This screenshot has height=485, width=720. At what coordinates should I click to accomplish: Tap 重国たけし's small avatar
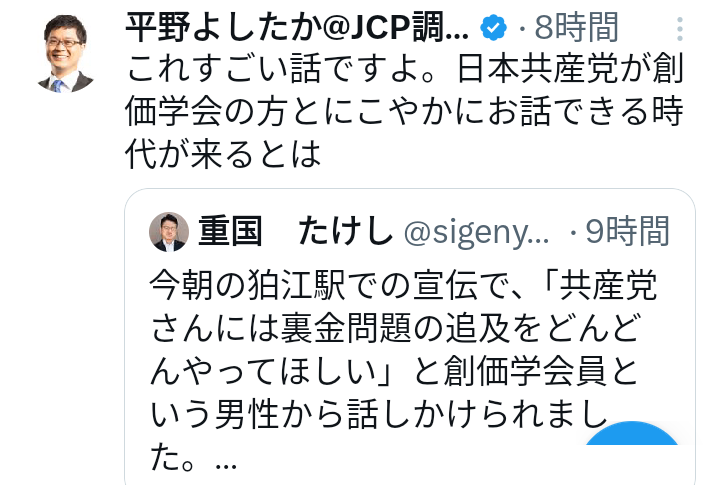tap(169, 232)
